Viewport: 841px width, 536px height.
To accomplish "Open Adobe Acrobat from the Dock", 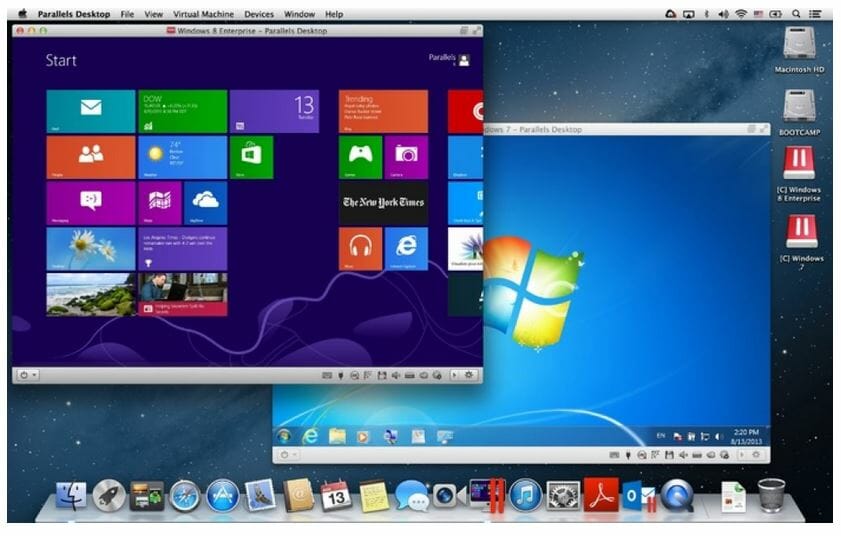I will [x=601, y=495].
